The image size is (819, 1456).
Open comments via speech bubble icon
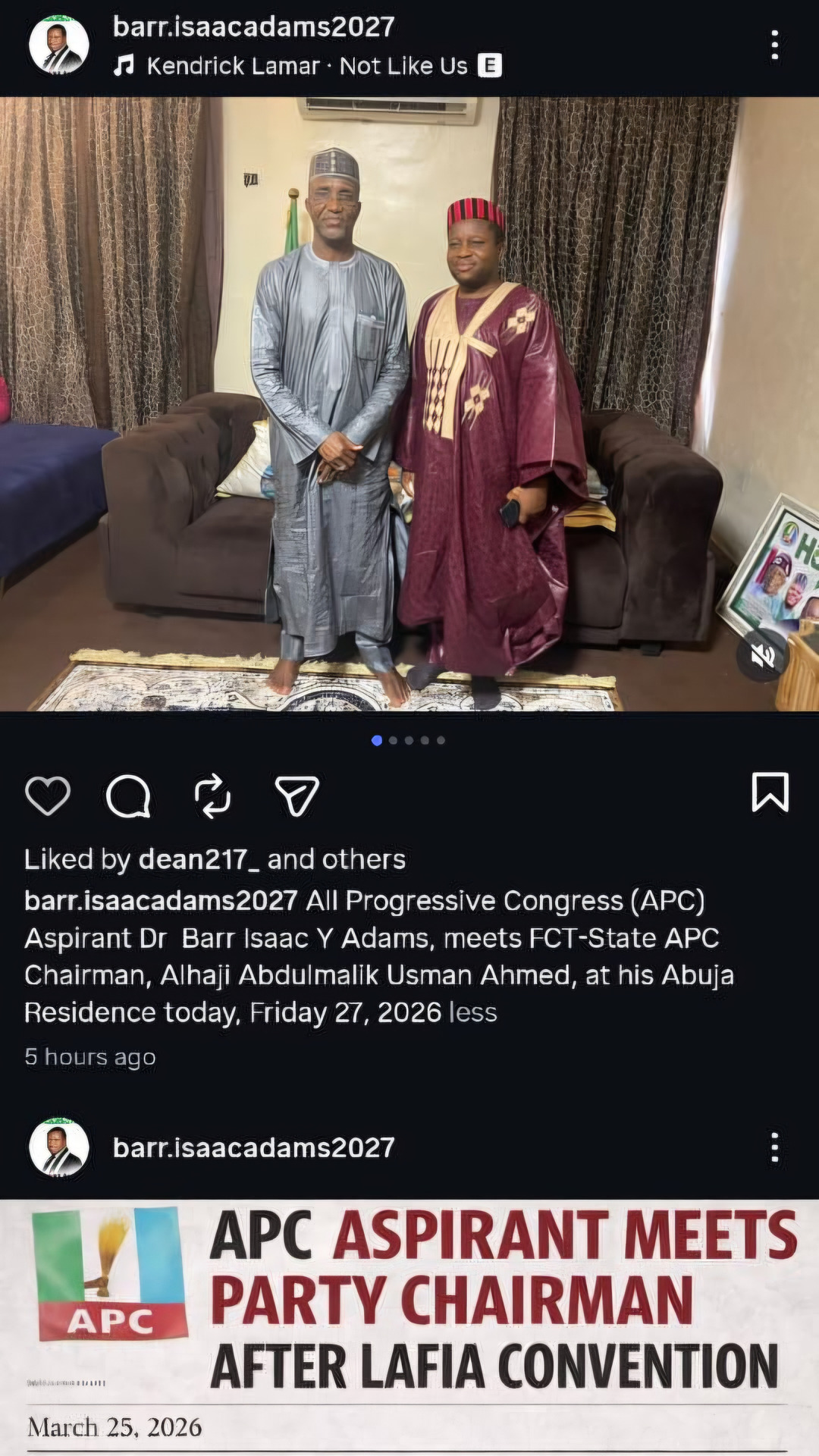point(128,795)
